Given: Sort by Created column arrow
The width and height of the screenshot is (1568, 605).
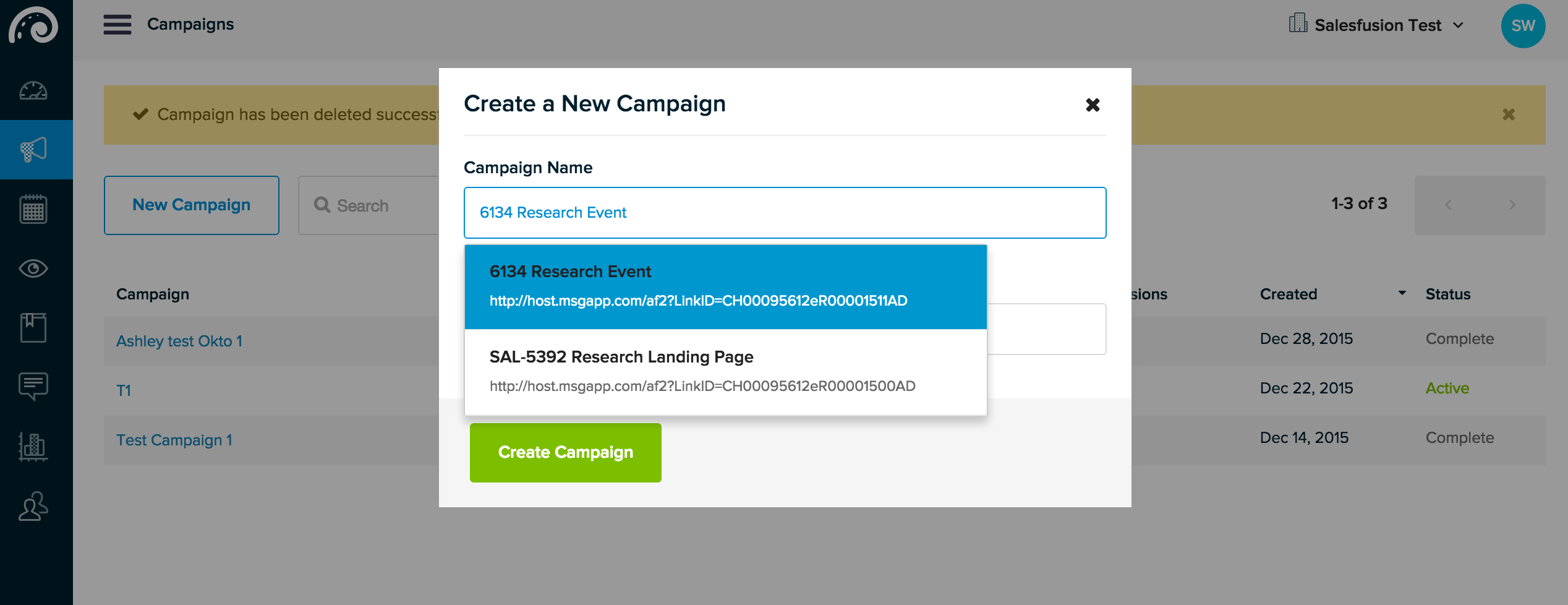Looking at the screenshot, I should pyautogui.click(x=1402, y=293).
